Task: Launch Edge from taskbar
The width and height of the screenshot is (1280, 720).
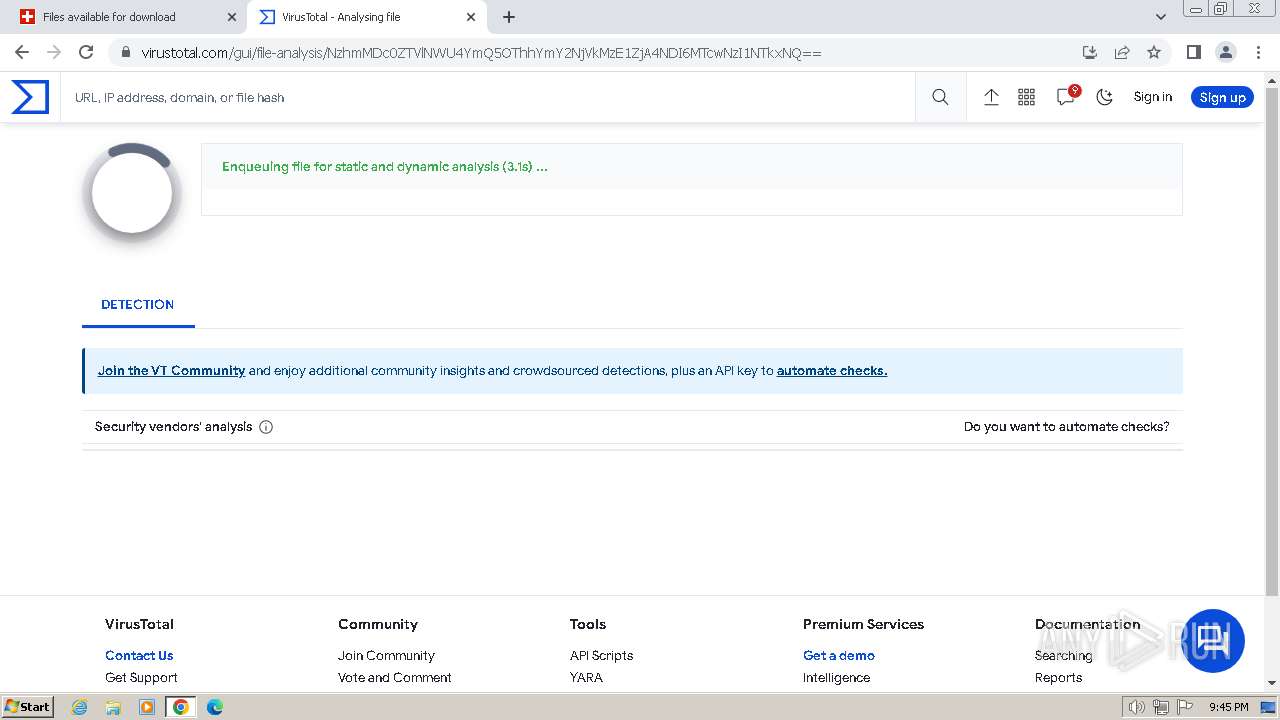Action: pos(215,707)
